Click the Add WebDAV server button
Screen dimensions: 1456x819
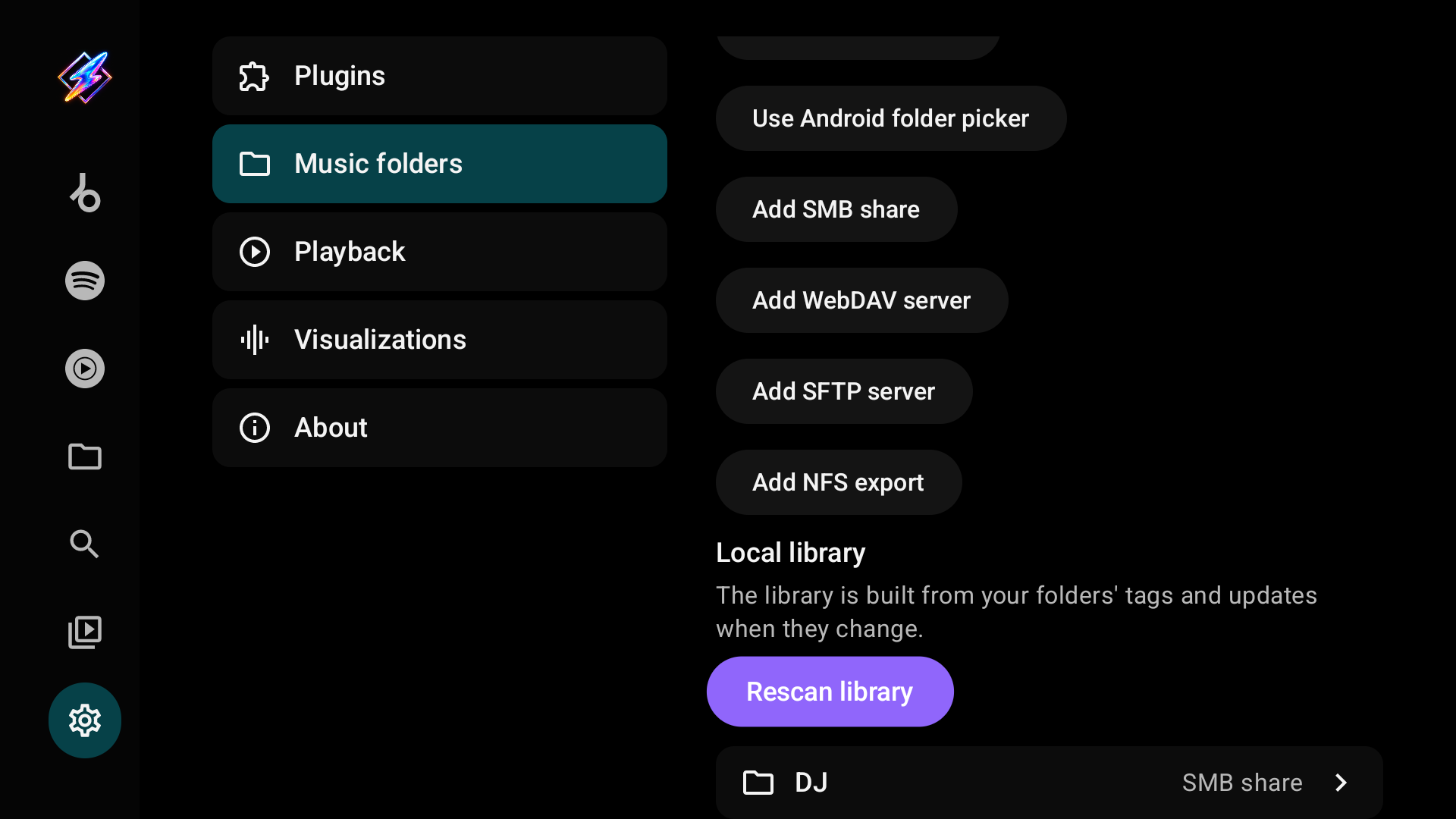pos(862,300)
